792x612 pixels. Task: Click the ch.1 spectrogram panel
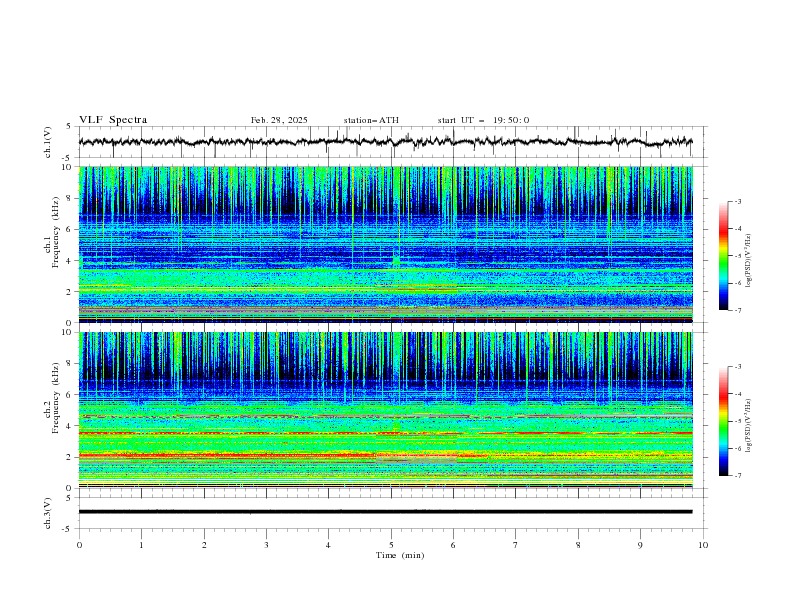tap(385, 244)
